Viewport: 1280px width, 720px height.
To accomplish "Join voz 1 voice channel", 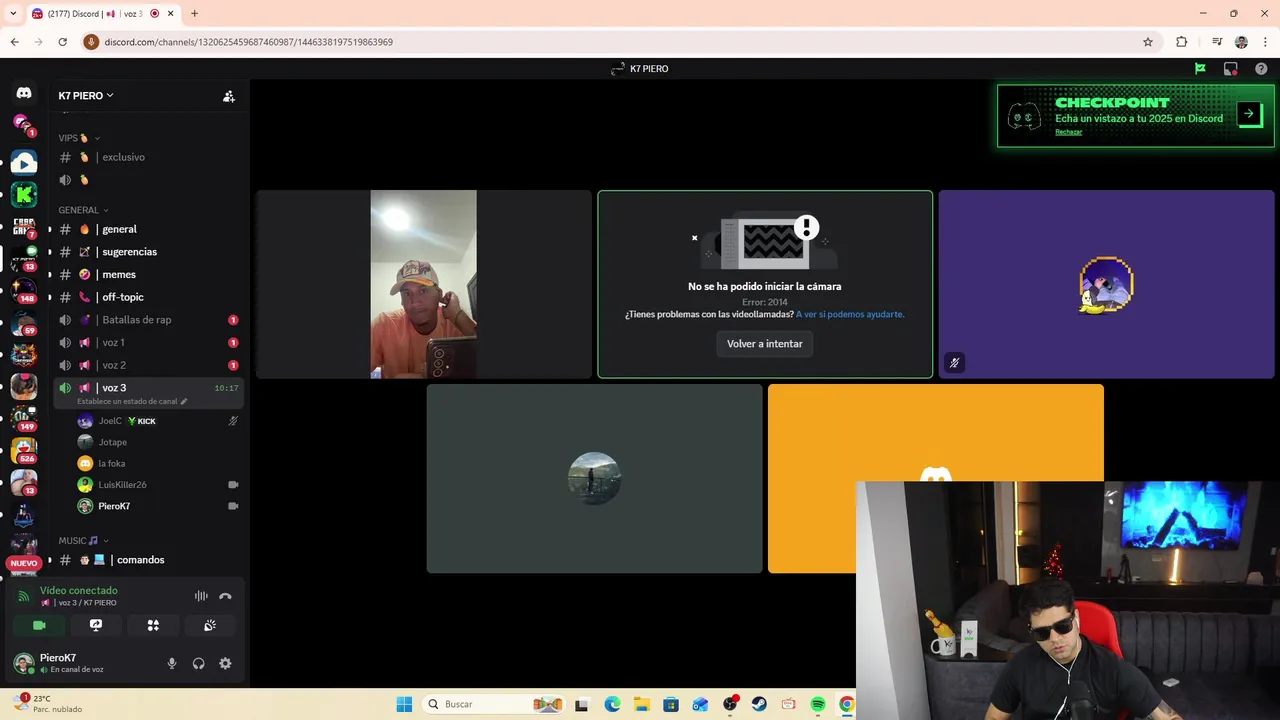I will [x=148, y=342].
